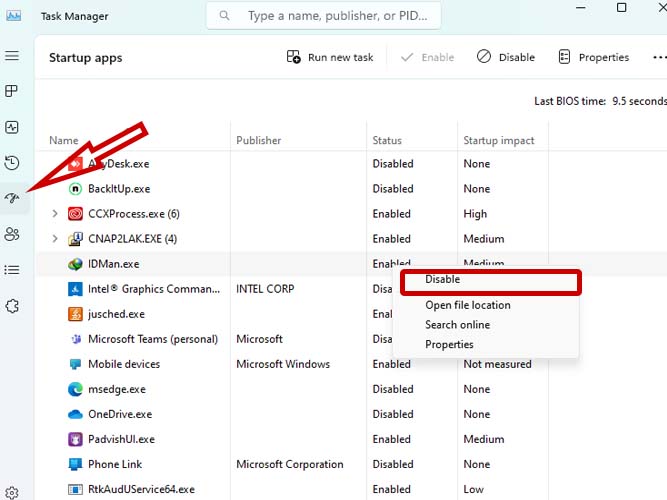Click Run new task button
The width and height of the screenshot is (667, 500).
(330, 57)
